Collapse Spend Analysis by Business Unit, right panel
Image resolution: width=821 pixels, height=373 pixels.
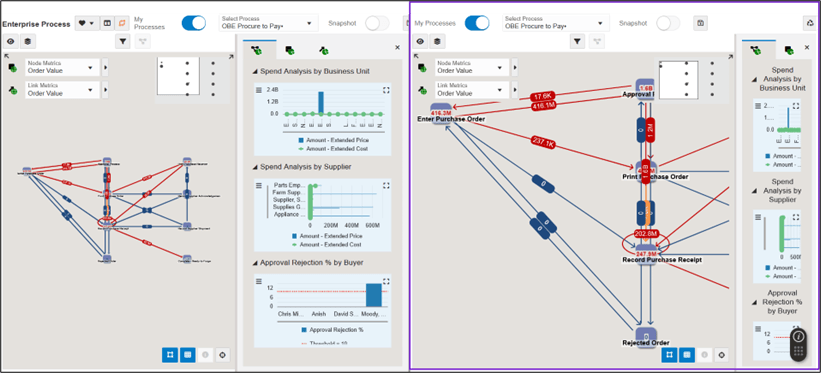pyautogui.click(x=755, y=79)
